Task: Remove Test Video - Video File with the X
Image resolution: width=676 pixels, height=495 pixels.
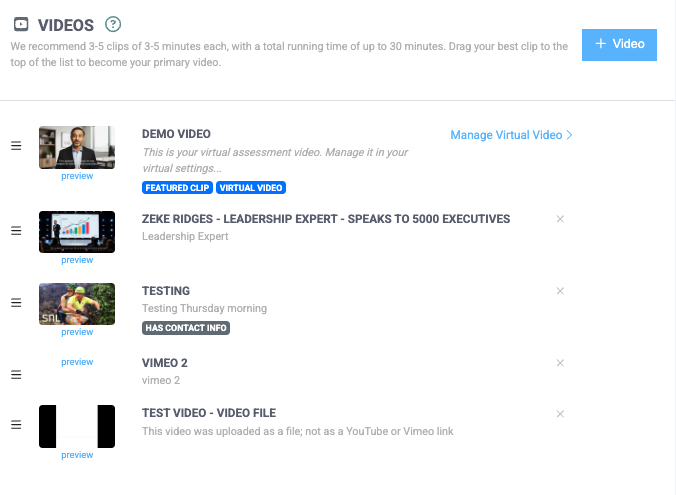Action: (x=560, y=414)
